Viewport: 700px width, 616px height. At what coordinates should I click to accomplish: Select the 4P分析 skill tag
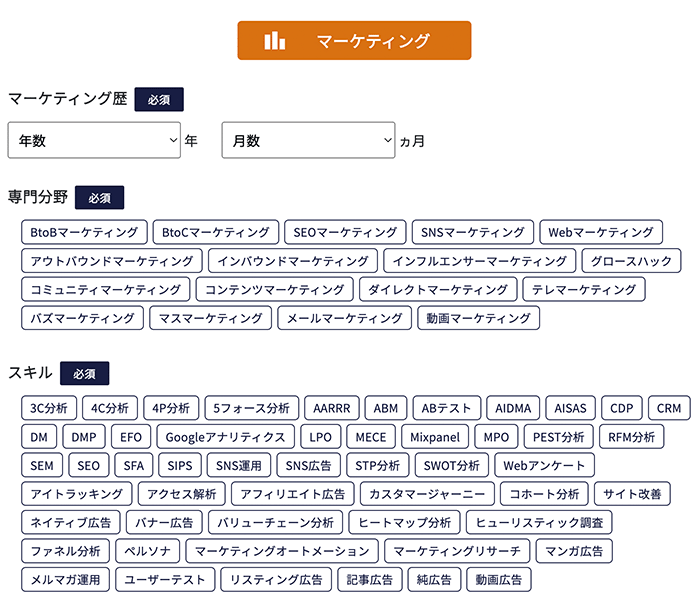171,408
